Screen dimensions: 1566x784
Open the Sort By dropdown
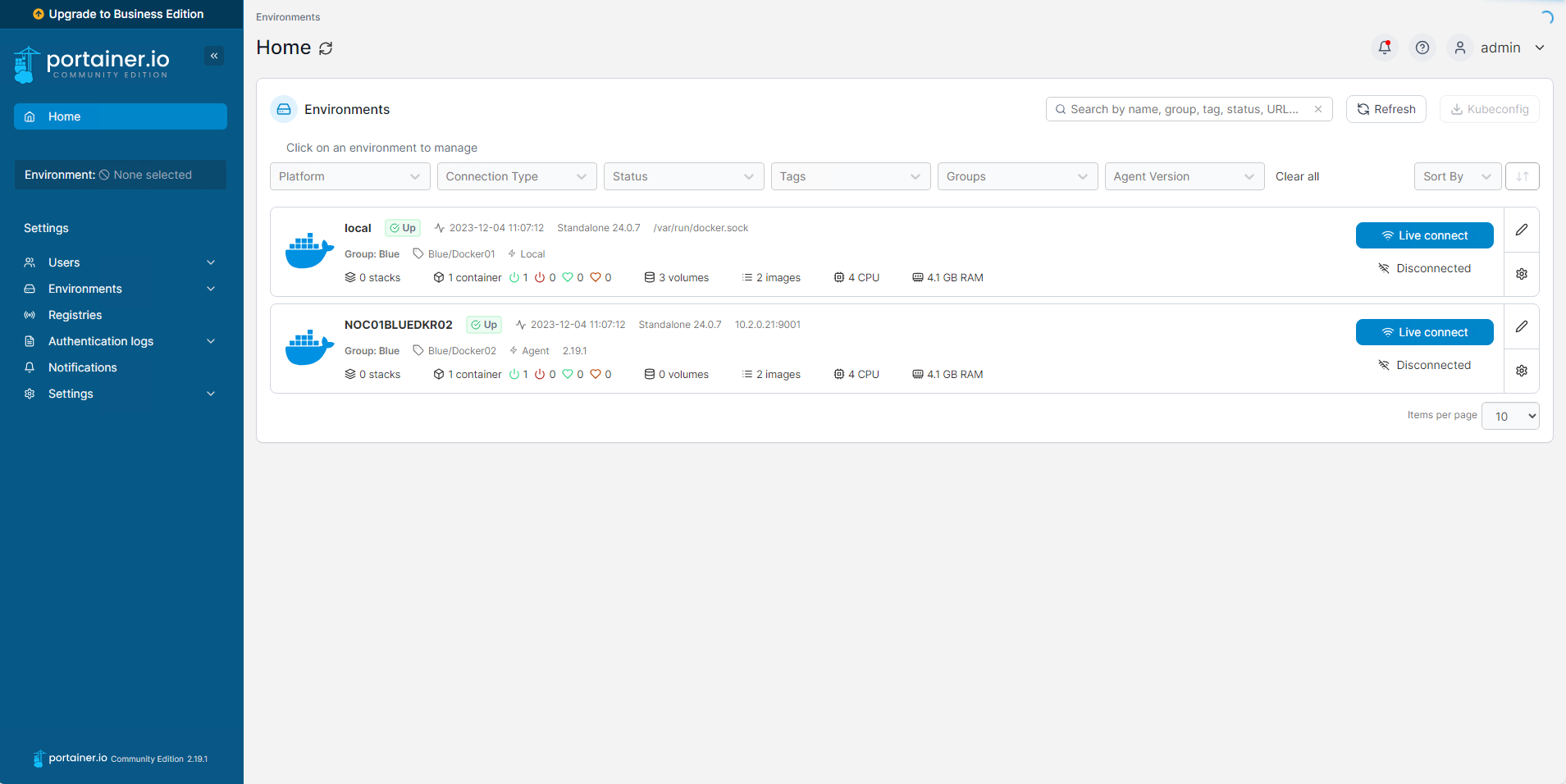point(1457,176)
